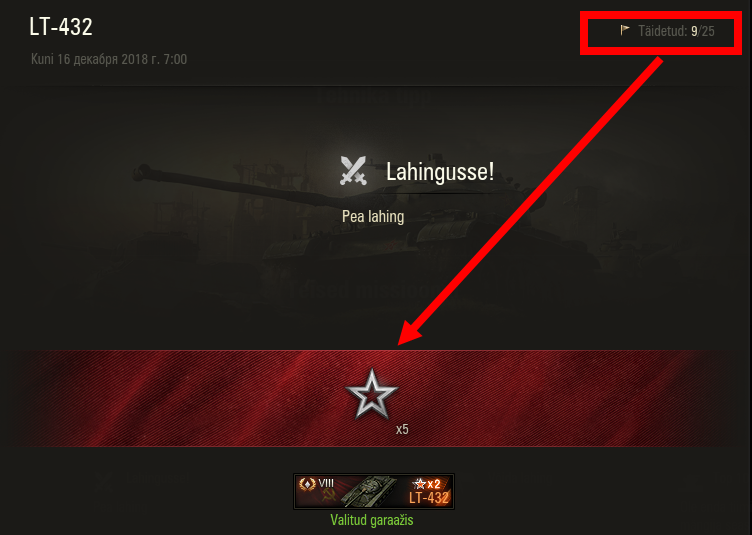Image resolution: width=752 pixels, height=535 pixels.
Task: Click the small tank image in the vehicle card
Action: (369, 491)
